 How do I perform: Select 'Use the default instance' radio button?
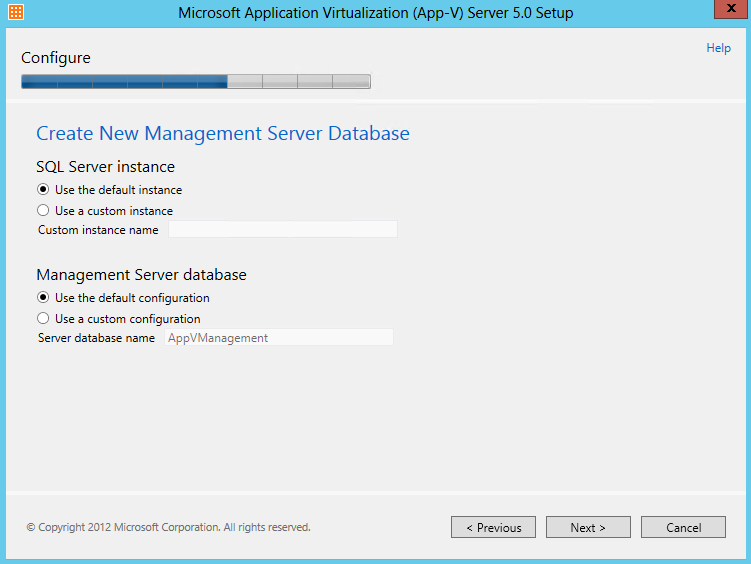point(43,190)
